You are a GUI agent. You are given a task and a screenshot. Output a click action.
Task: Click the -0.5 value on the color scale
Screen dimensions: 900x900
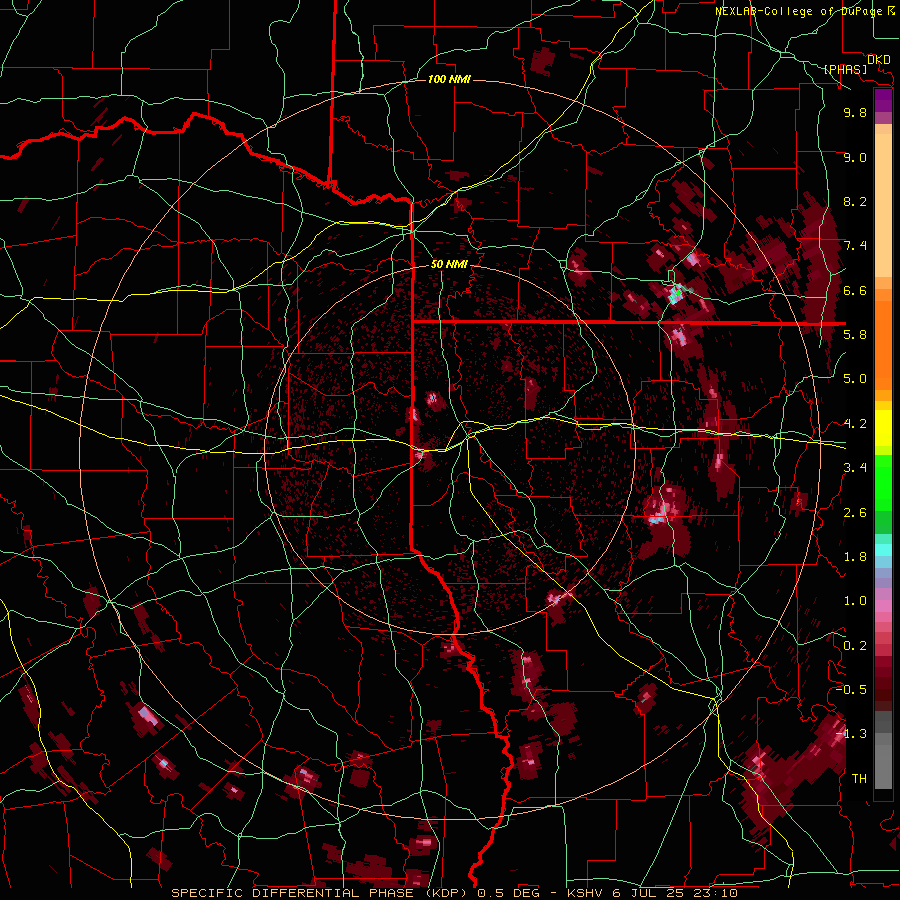click(x=851, y=690)
